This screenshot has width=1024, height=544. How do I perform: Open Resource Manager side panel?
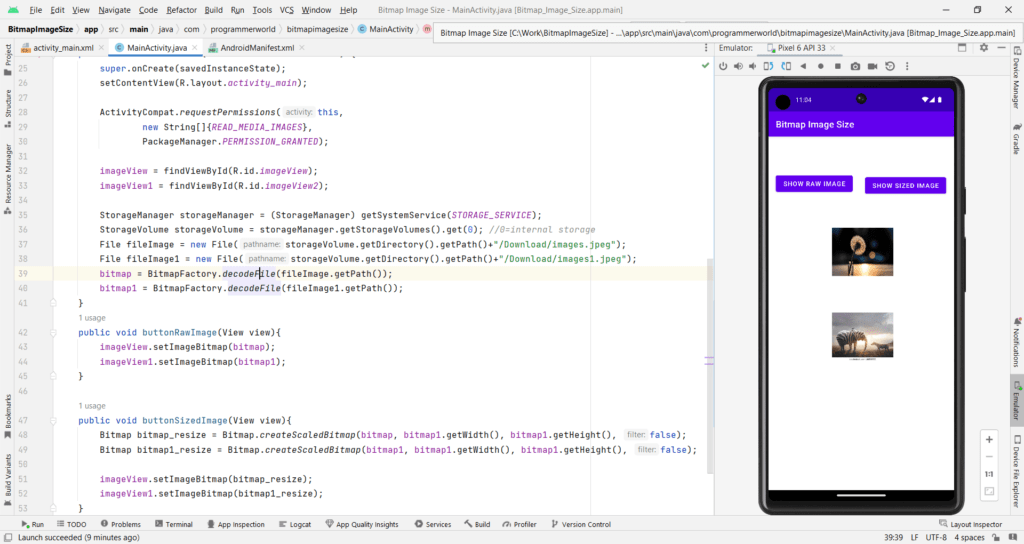(x=8, y=180)
